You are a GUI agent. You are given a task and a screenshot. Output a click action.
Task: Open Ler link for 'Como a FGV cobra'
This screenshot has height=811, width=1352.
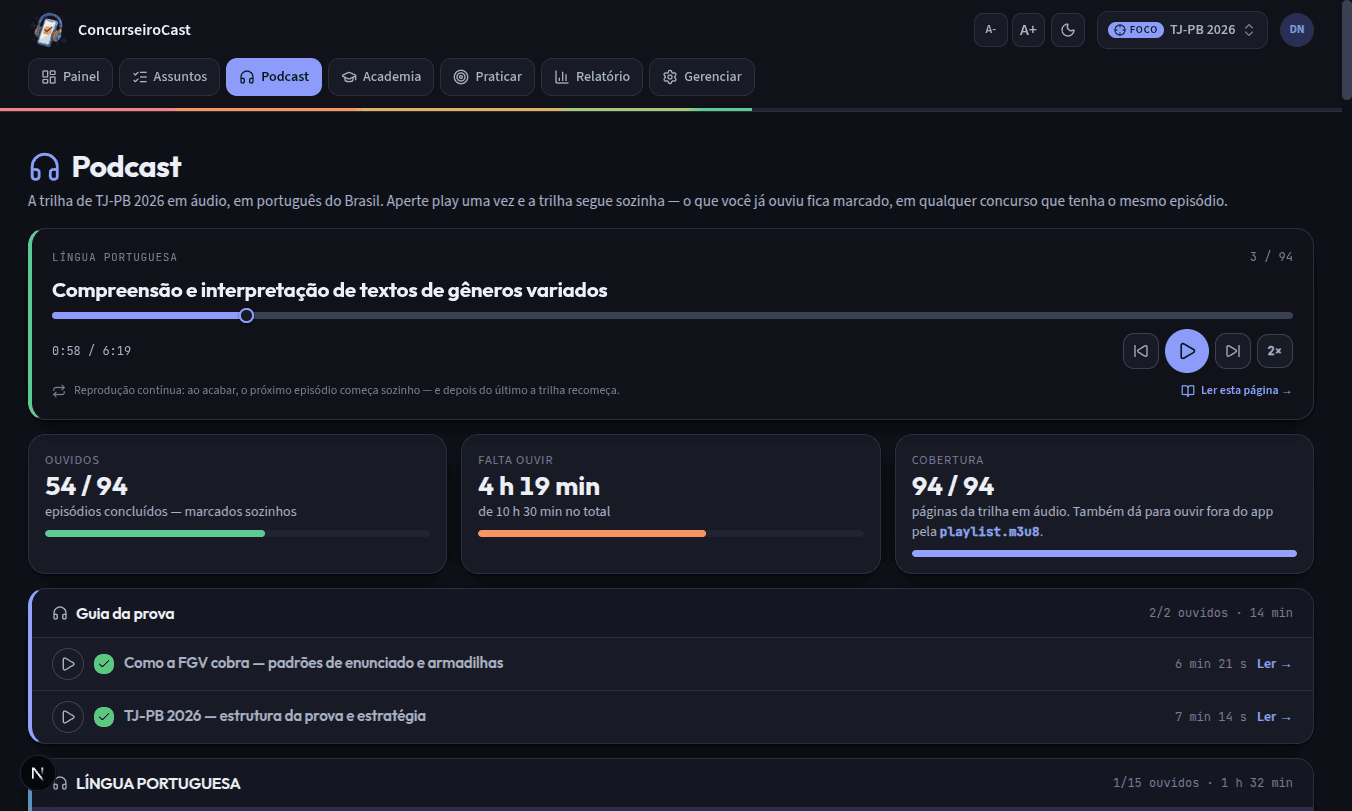[x=1274, y=664]
